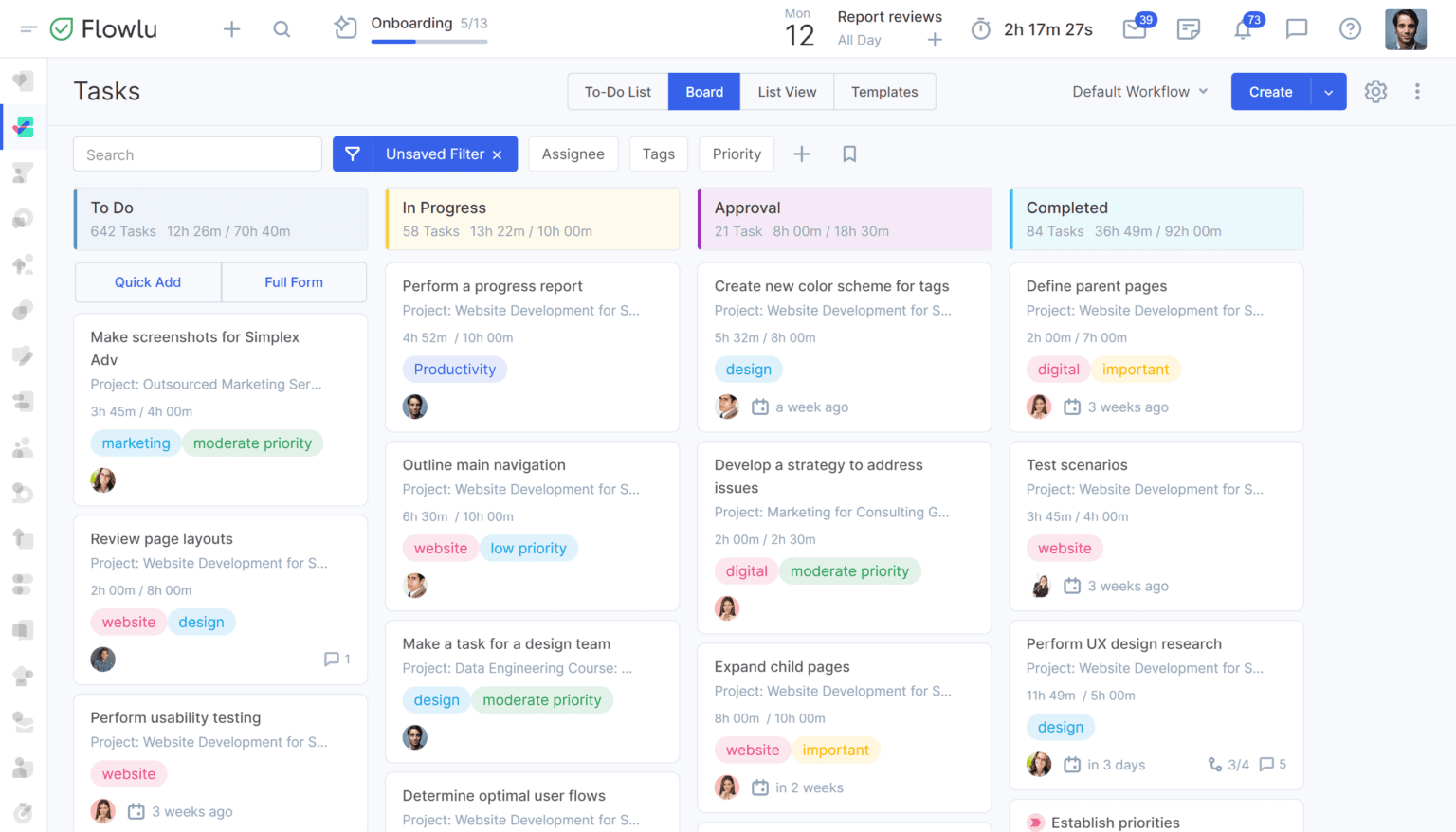Open the Priority filter
The height and width of the screenshot is (832, 1456).
737,154
